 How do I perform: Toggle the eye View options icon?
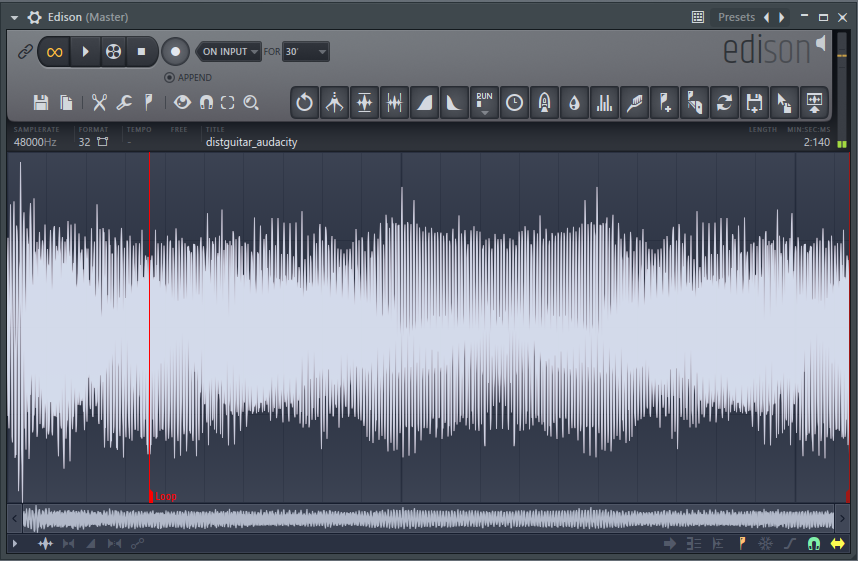pos(182,102)
